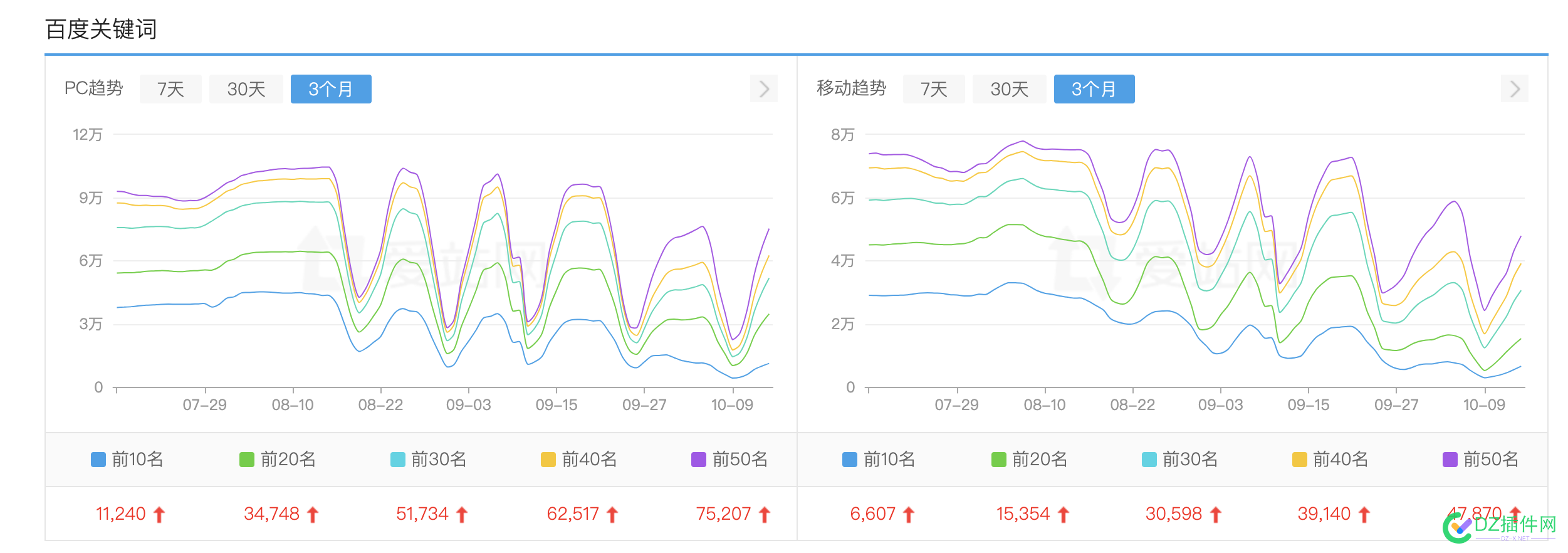
Task: Click the up arrow beside 51,734
Action: 462,515
